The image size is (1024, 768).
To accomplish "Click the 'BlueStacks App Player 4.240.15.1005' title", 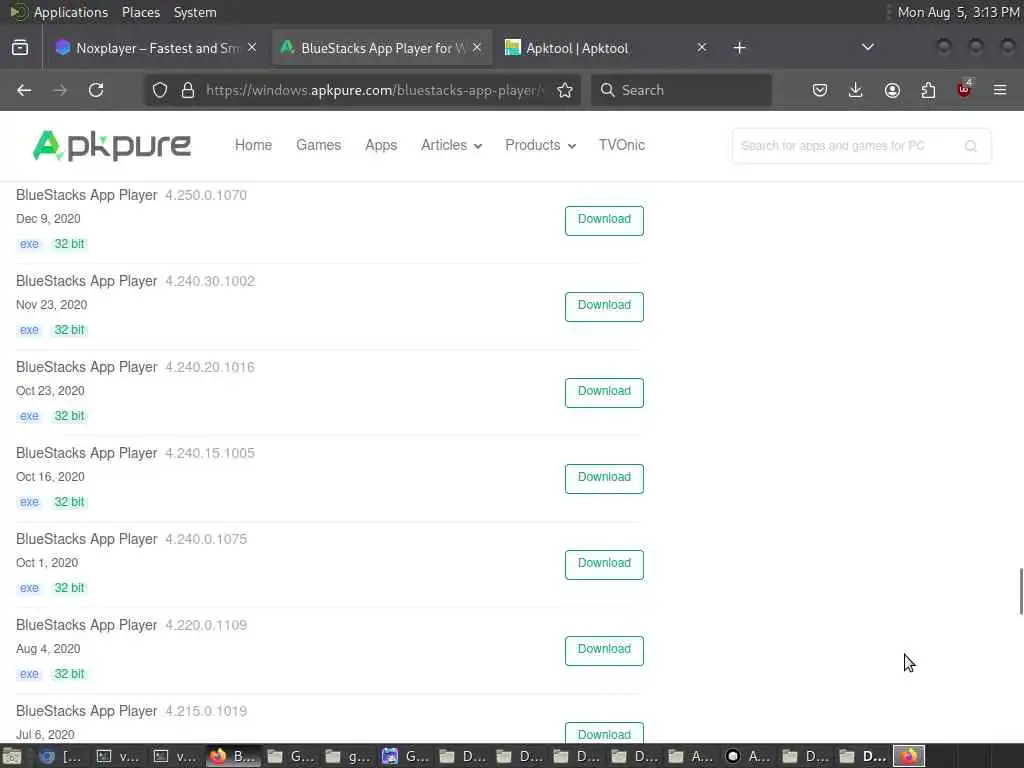I will click(x=135, y=453).
